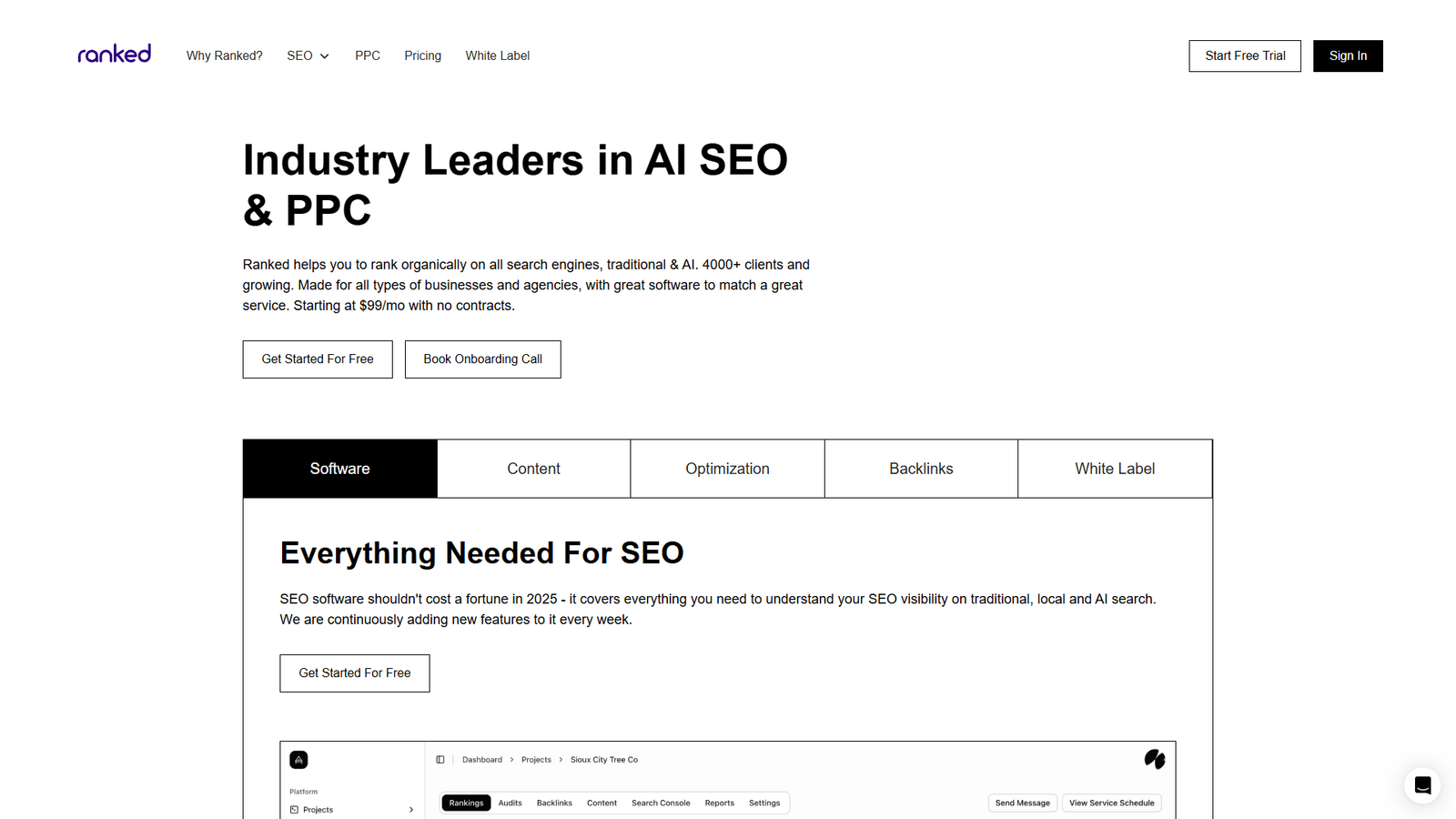The width and height of the screenshot is (1456, 819).
Task: Select the Audits tab in the preview
Action: point(511,803)
